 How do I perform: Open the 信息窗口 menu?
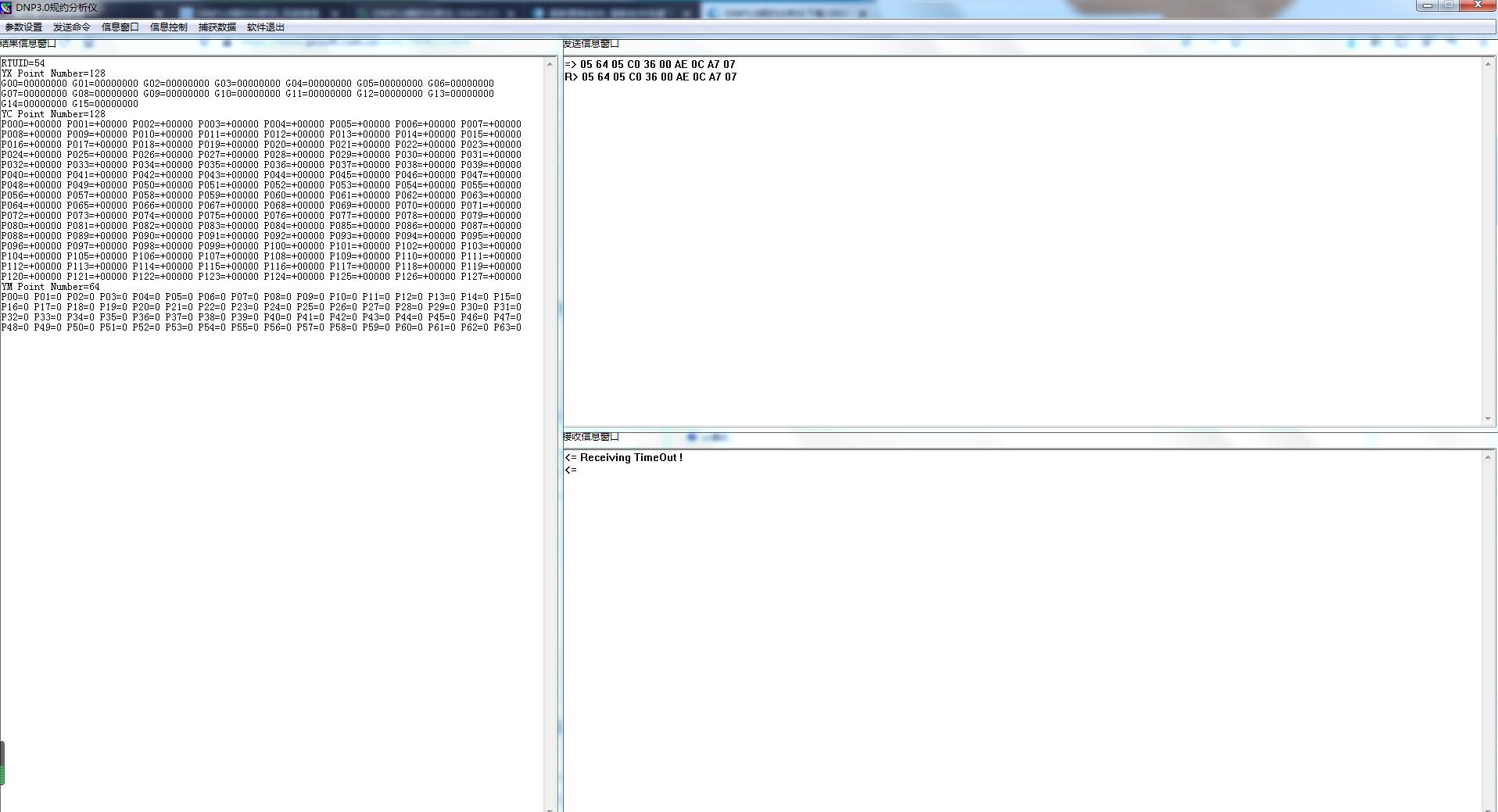tap(120, 27)
